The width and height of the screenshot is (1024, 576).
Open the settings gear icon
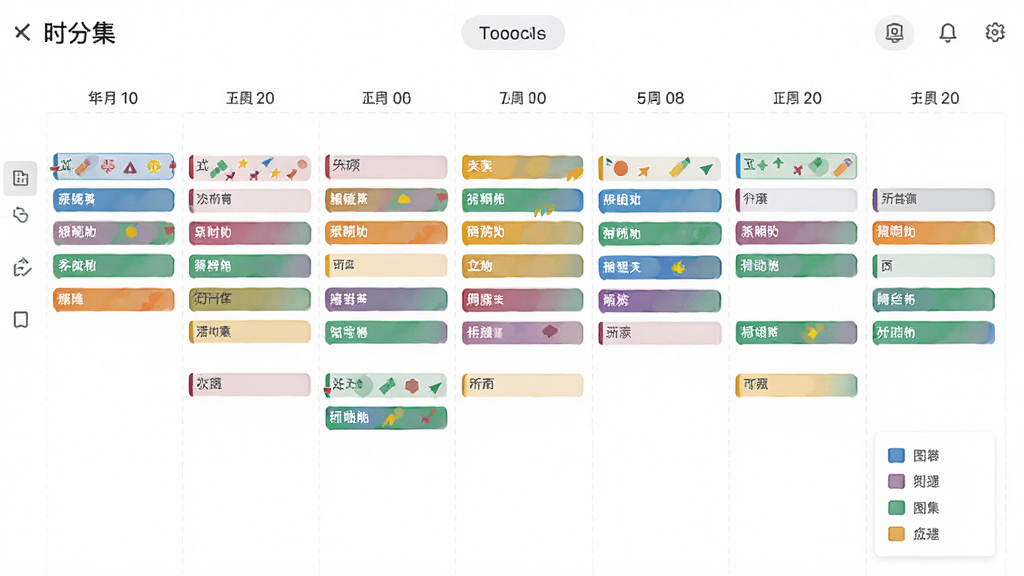coord(995,32)
